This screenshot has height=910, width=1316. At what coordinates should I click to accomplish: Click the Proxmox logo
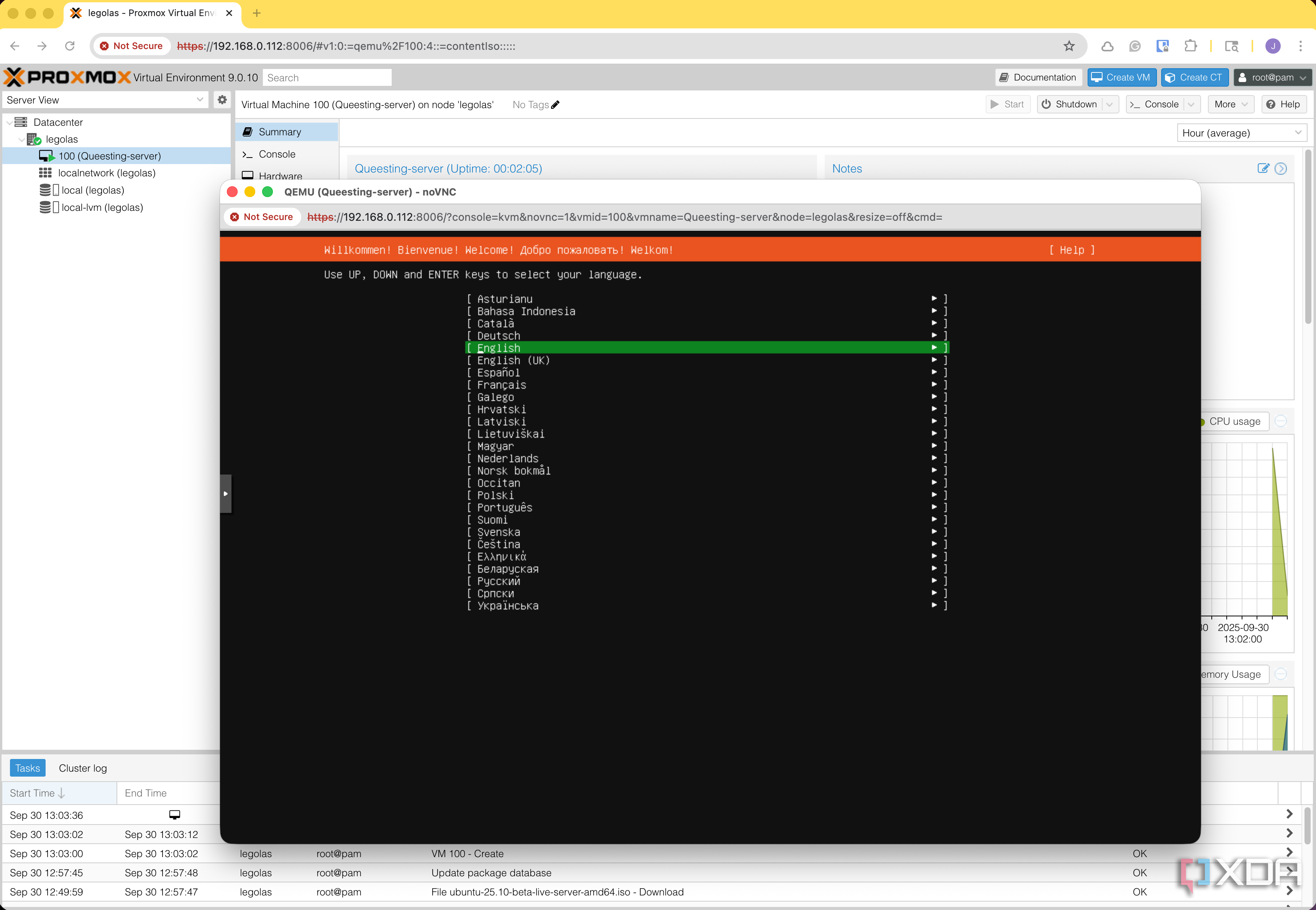[x=67, y=77]
